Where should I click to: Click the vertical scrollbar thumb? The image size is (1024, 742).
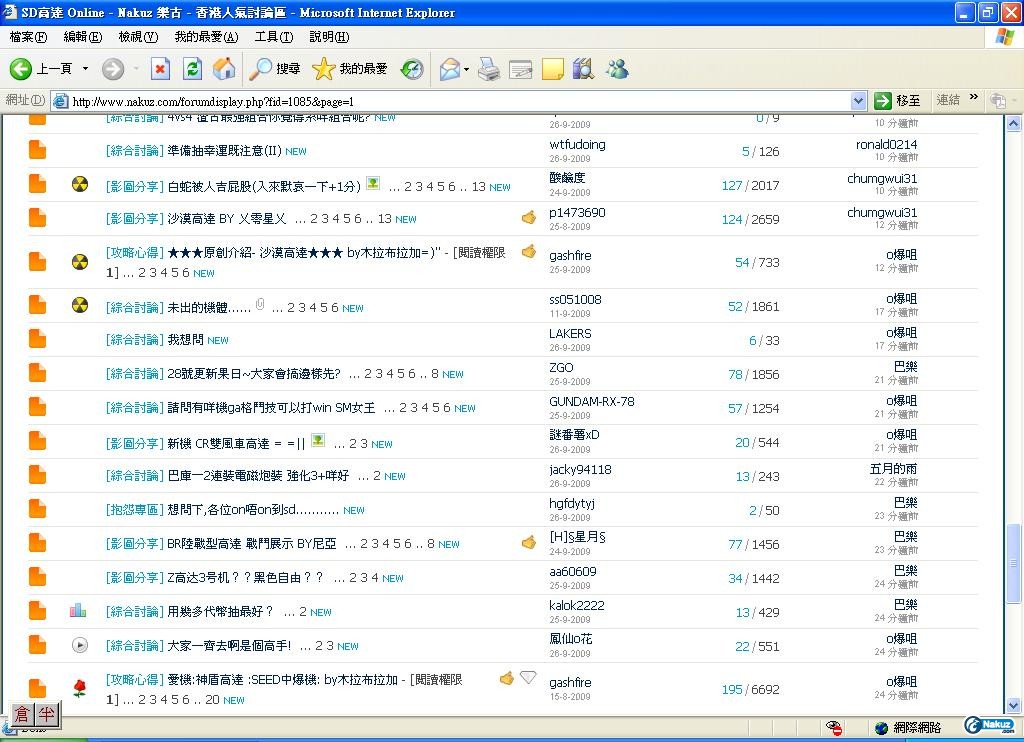1013,563
